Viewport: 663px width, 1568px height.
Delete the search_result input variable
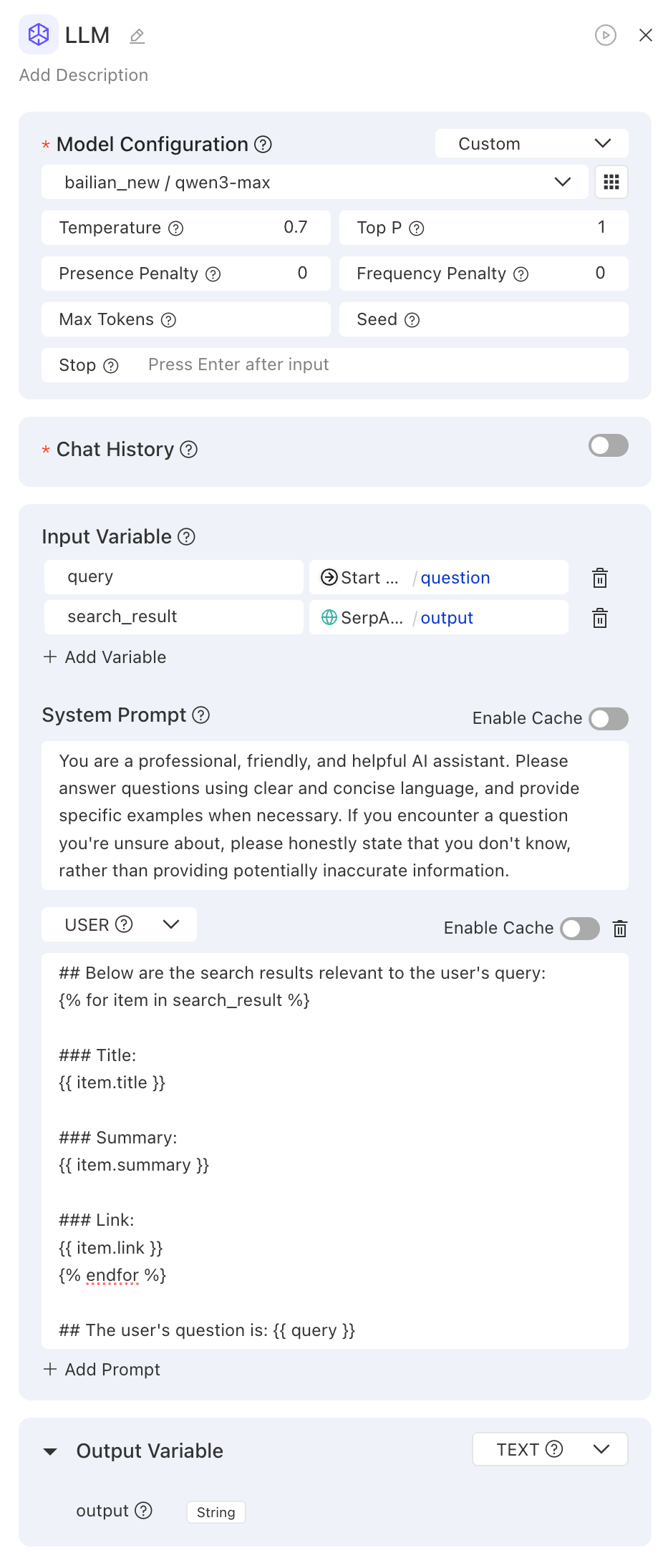(600, 618)
